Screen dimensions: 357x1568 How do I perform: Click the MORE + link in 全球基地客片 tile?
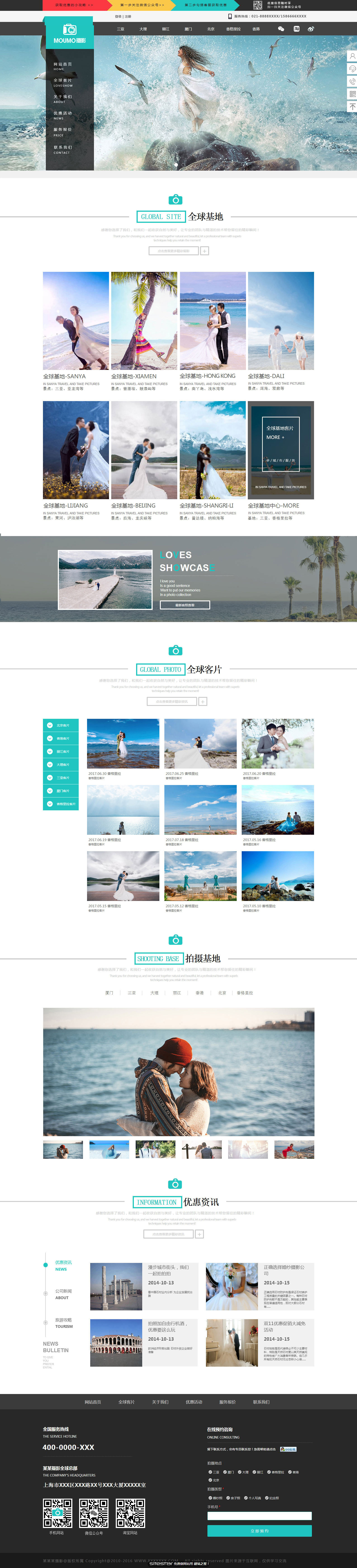(275, 437)
